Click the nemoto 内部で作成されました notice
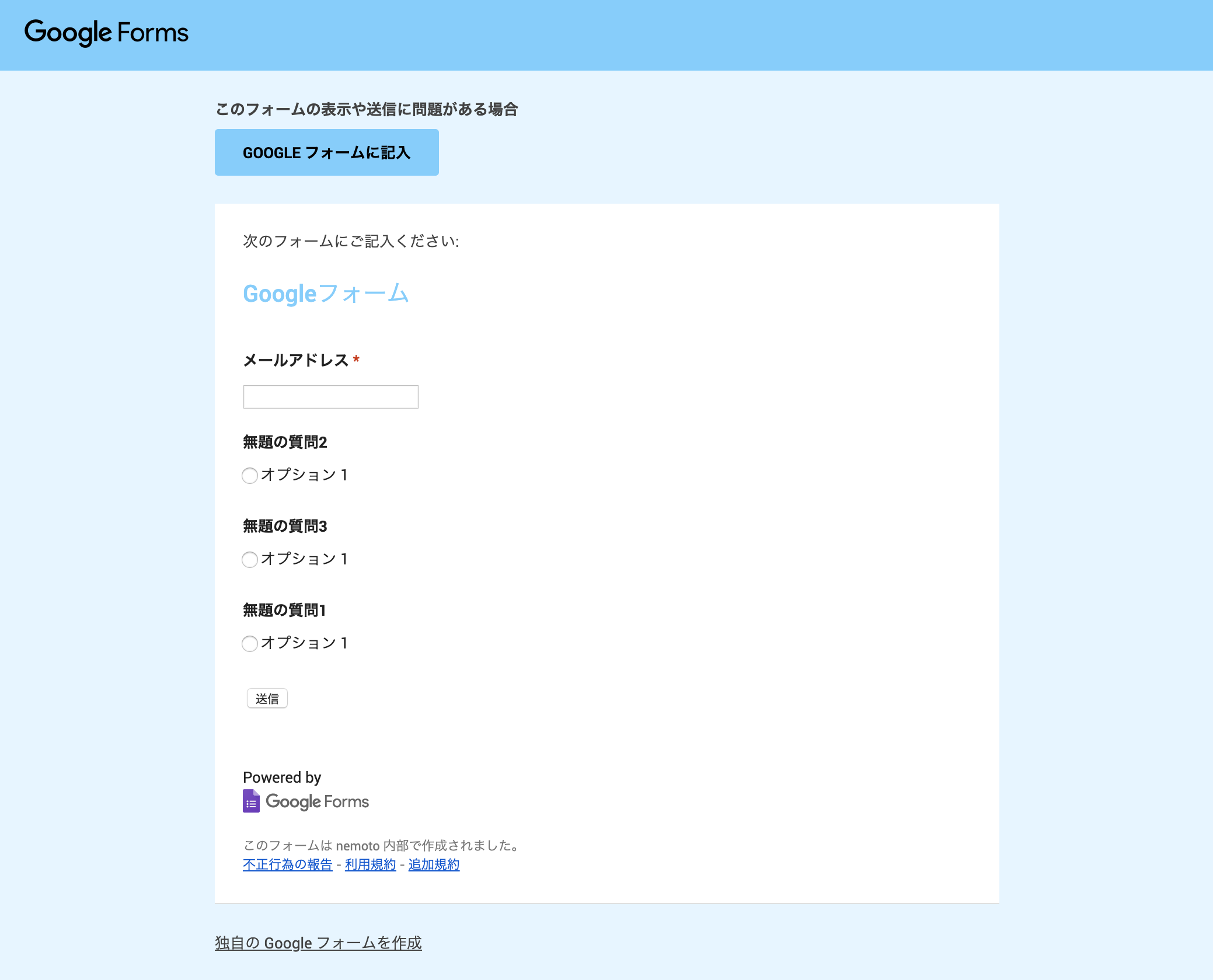This screenshot has height=980, width=1213. pos(382,845)
